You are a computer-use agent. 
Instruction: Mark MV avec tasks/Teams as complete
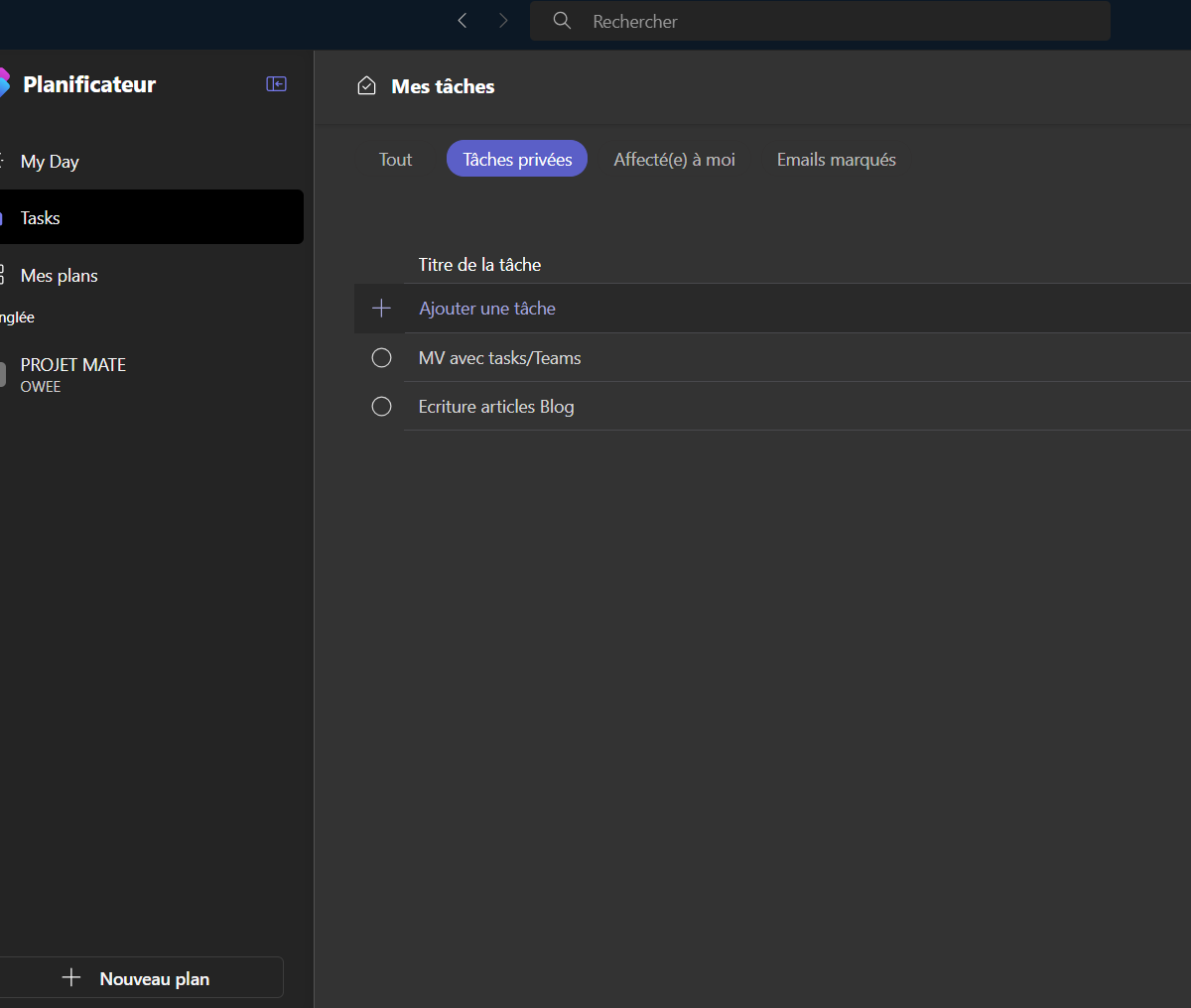click(x=381, y=358)
